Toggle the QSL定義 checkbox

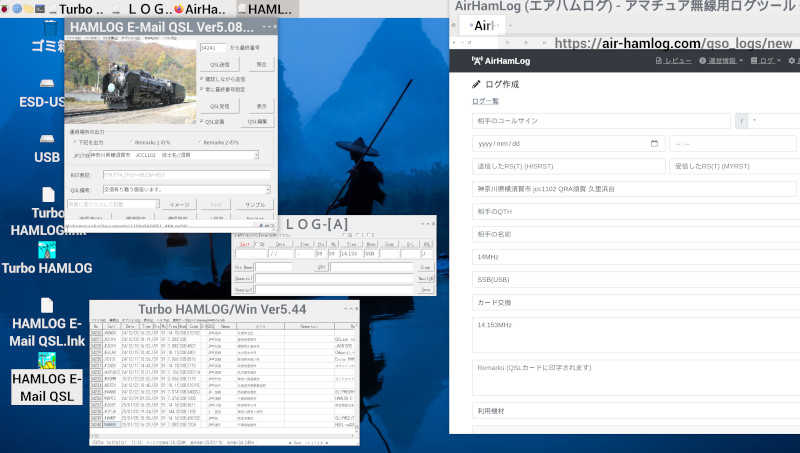click(x=202, y=121)
